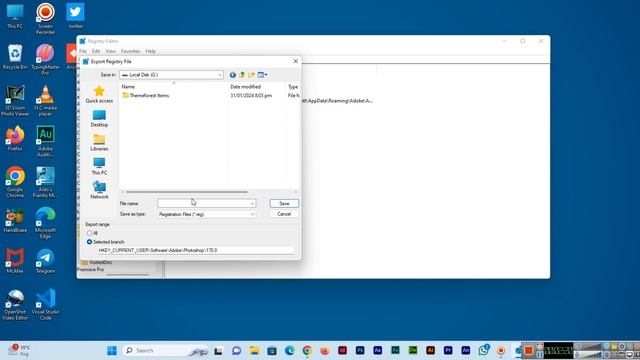Launch Visual Studio Code from desktop
The image size is (640, 360).
tap(45, 304)
